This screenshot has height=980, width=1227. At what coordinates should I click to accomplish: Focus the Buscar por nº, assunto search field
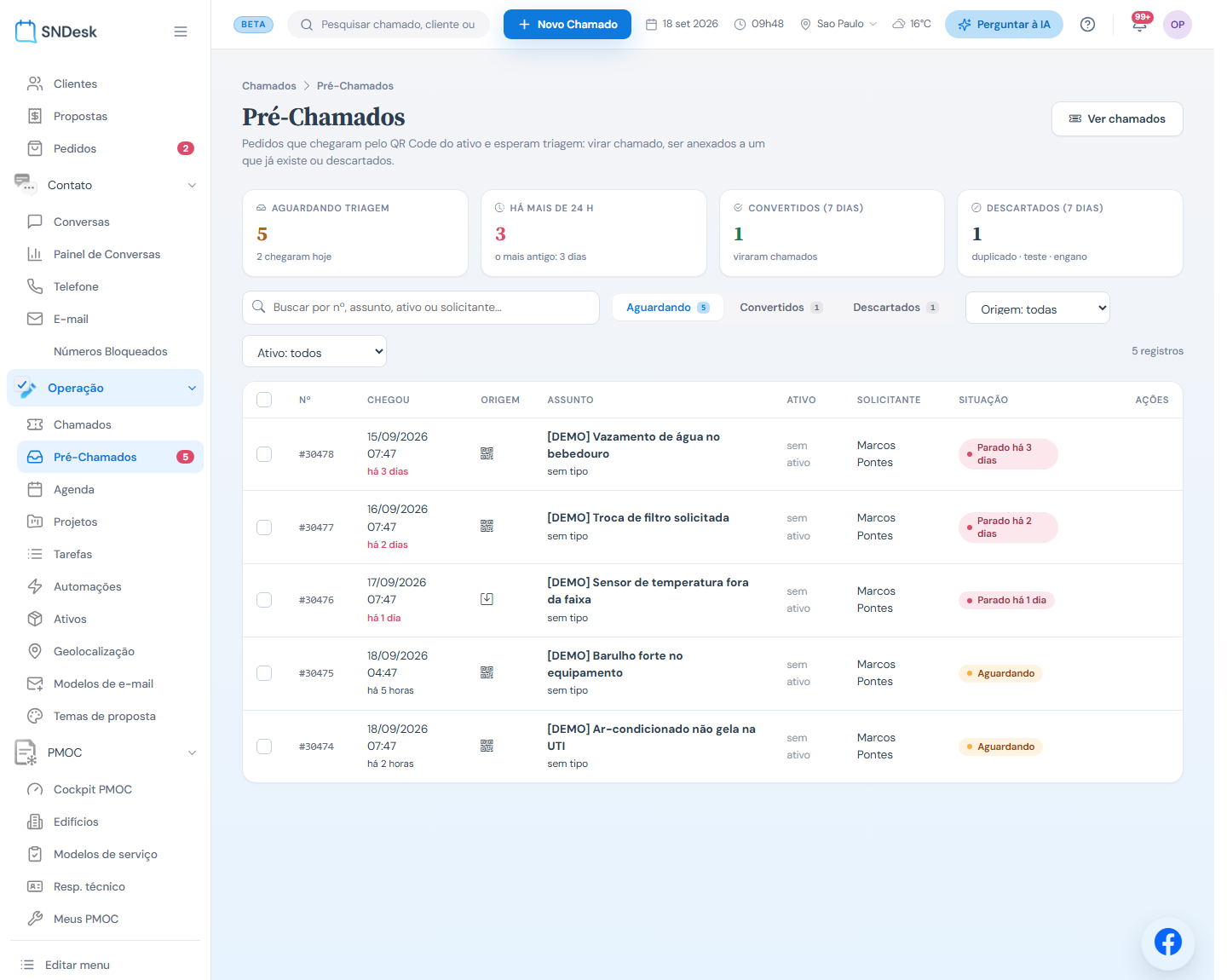421,307
